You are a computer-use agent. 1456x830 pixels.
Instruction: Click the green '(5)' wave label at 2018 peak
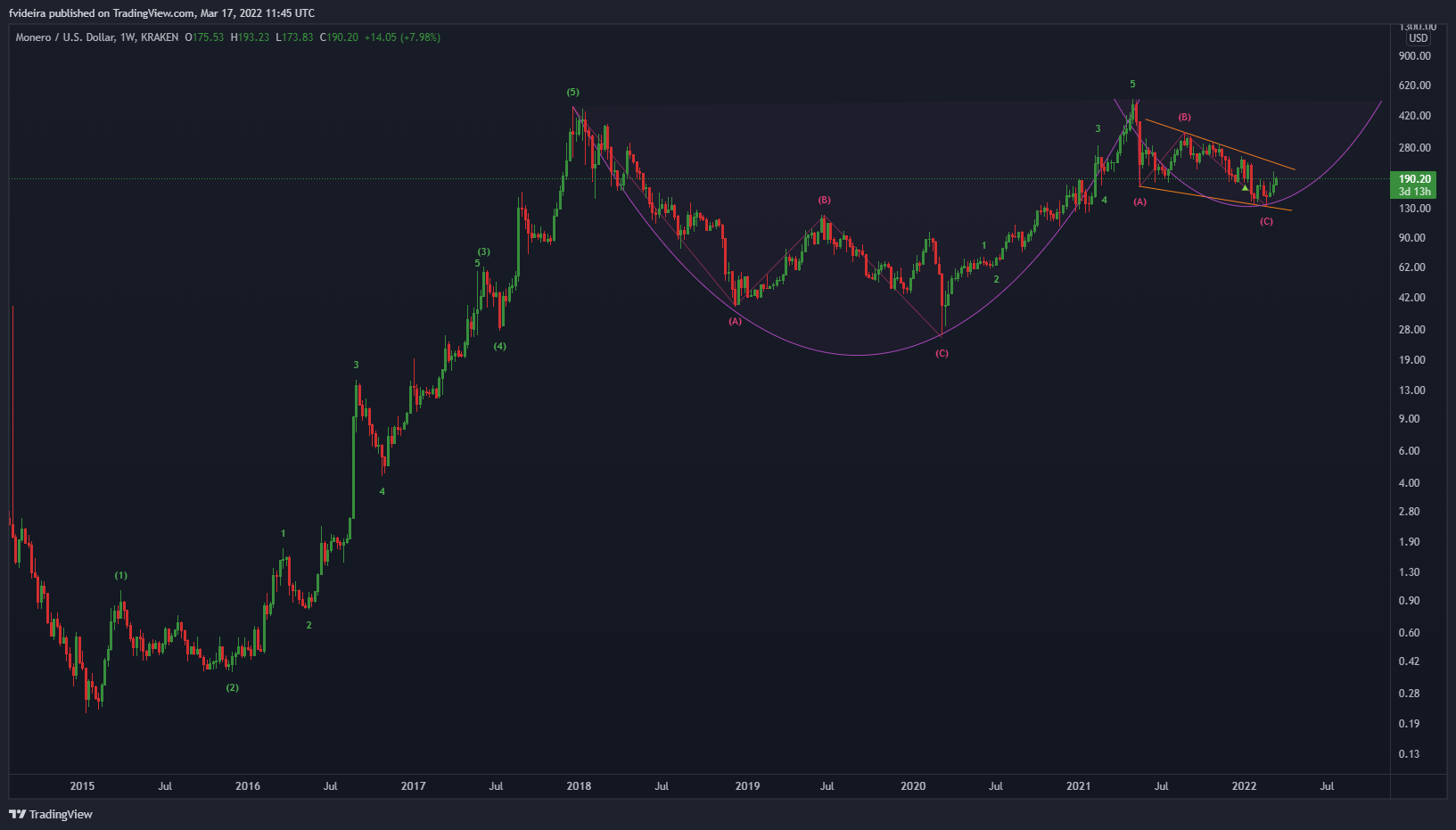tap(573, 92)
